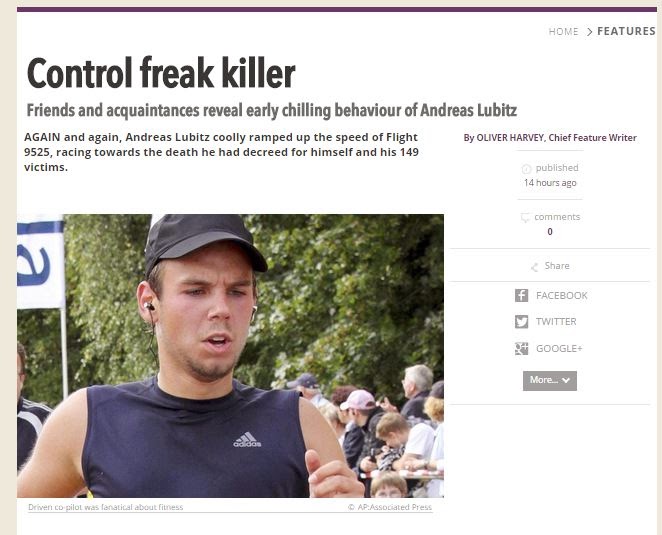The width and height of the screenshot is (662, 535).
Task: Open the FEATURES section link
Action: point(626,31)
